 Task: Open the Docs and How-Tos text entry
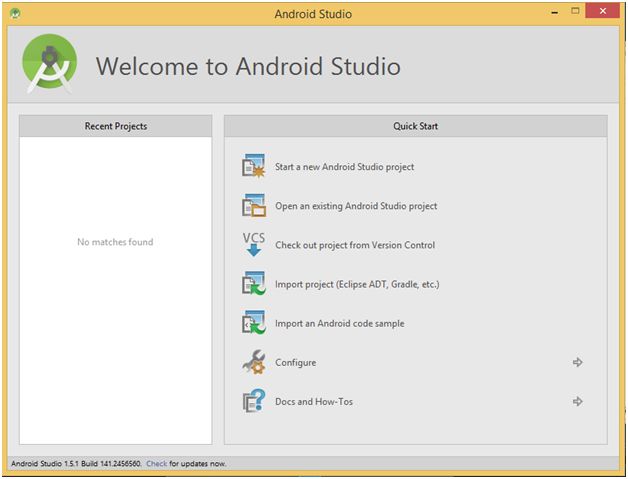coord(314,401)
